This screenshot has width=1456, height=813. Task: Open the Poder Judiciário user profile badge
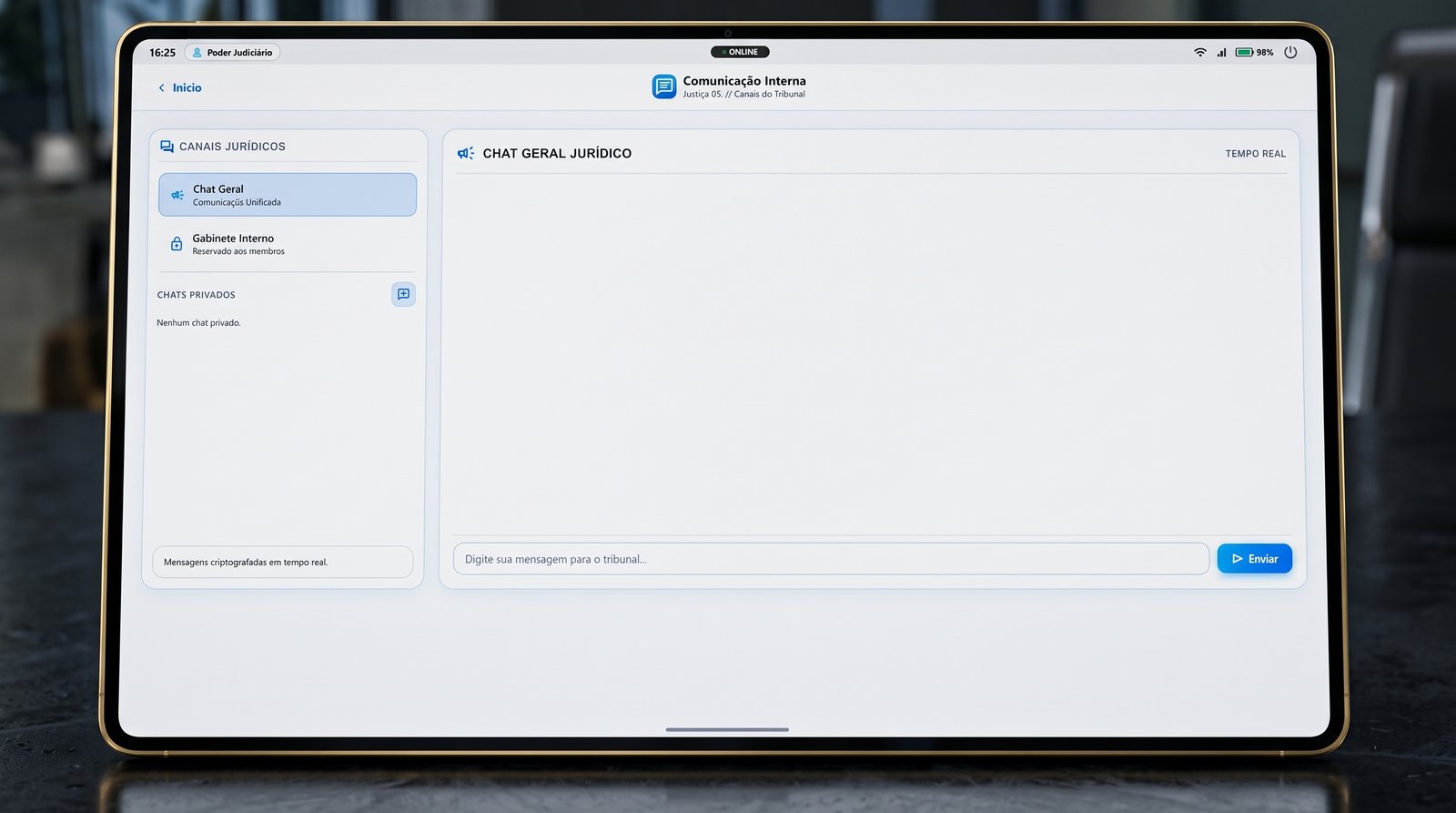click(x=232, y=53)
